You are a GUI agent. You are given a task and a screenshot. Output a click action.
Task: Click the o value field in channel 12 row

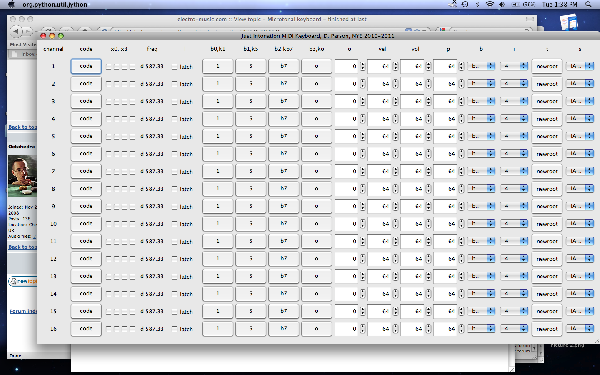coord(347,259)
